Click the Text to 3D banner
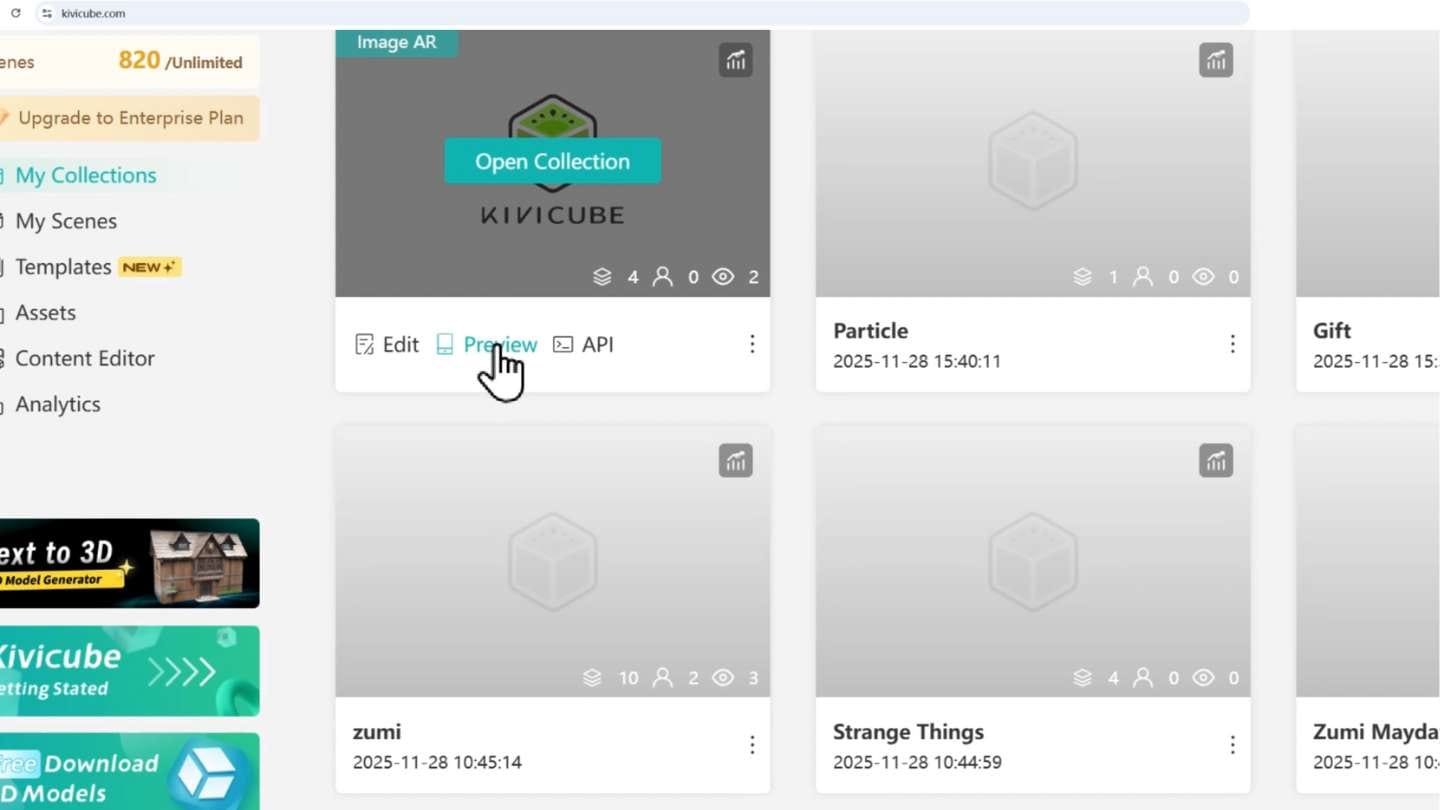 (129, 563)
